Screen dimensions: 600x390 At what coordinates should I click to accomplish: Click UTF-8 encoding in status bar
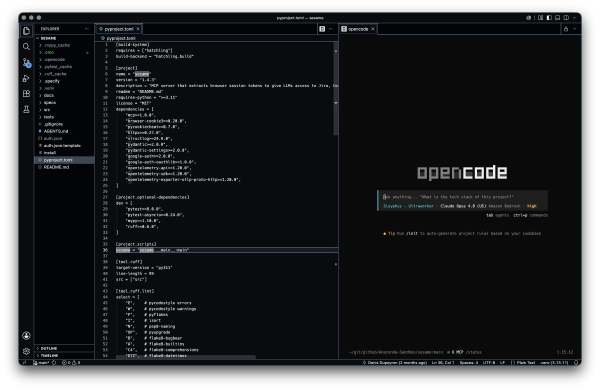(489, 362)
